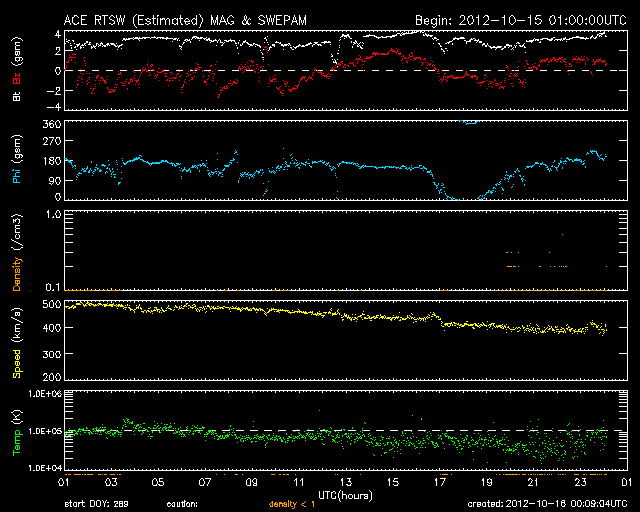
Task: Click the 'caution:' label at bottom
Action: 182,504
